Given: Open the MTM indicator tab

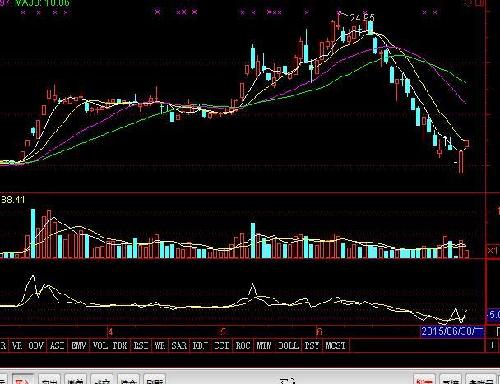Looking at the screenshot, I should (264, 345).
